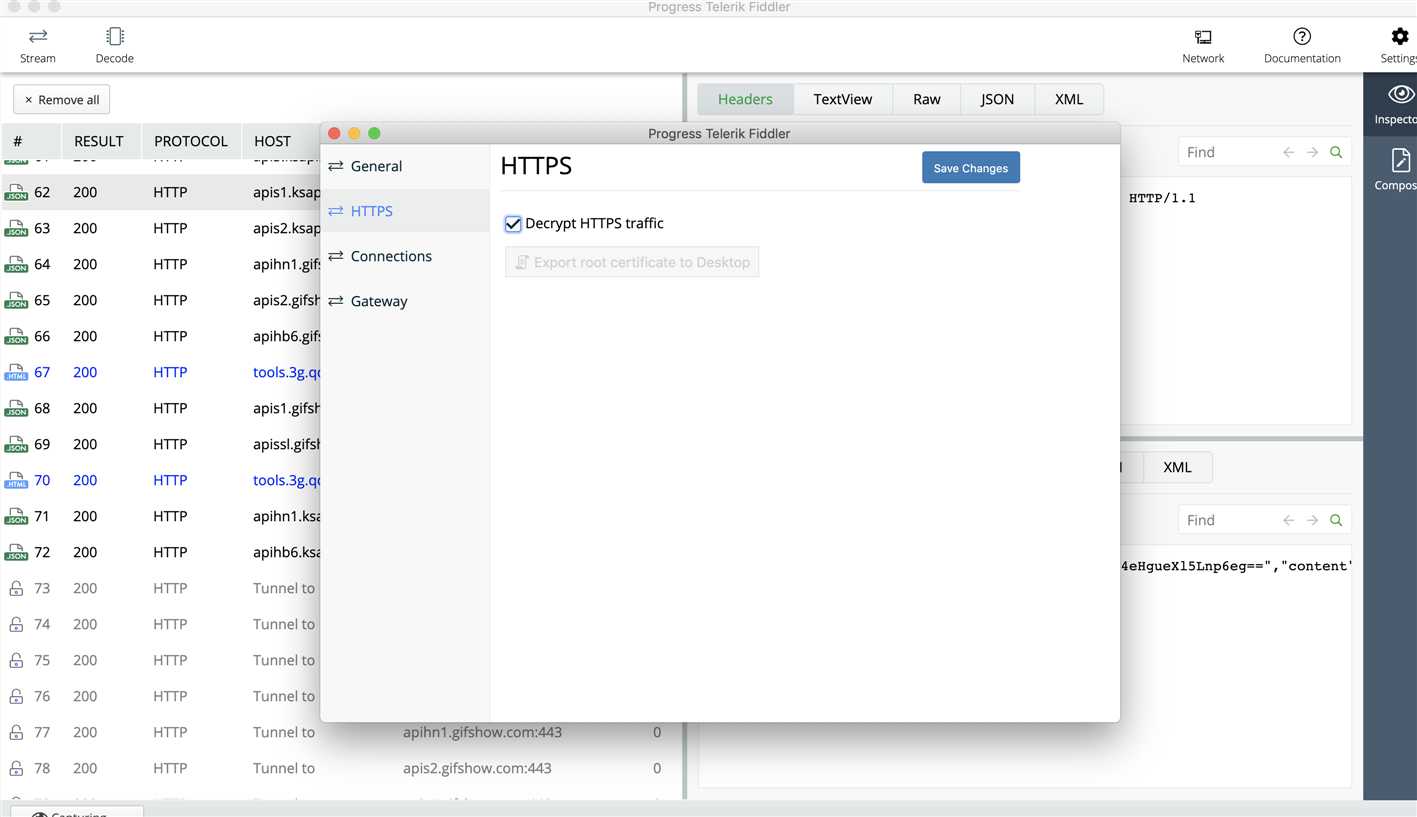
Task: Click the JSON icon of session 63
Action: coord(16,228)
